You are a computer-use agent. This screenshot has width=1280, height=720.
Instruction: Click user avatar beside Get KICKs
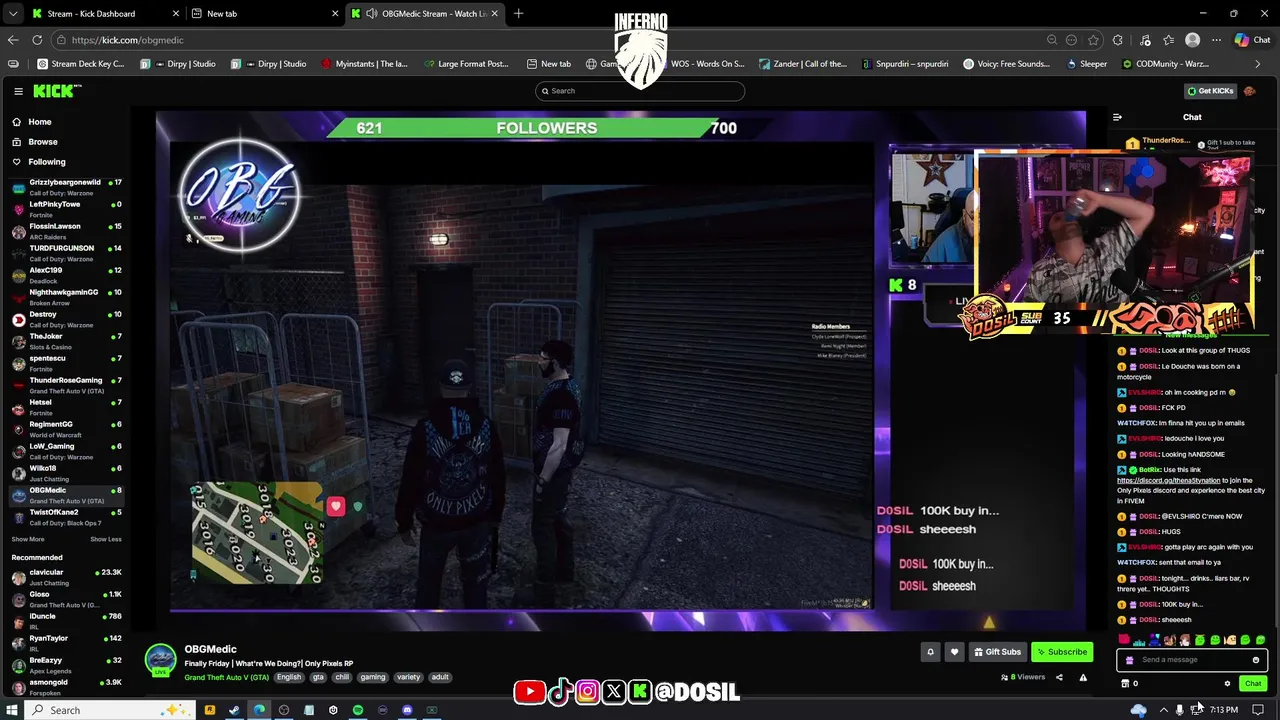click(x=1250, y=91)
